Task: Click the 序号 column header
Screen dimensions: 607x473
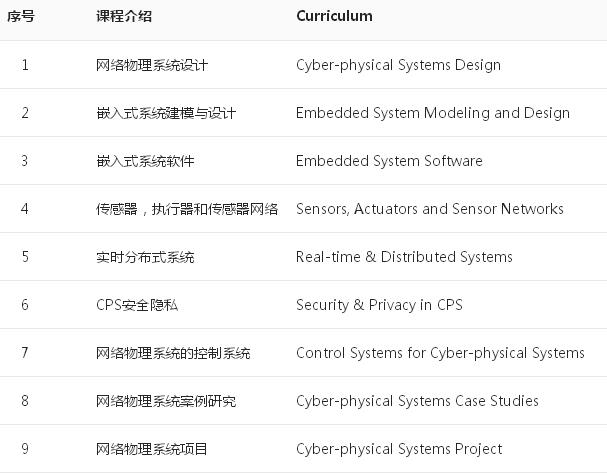Action: tap(21, 16)
